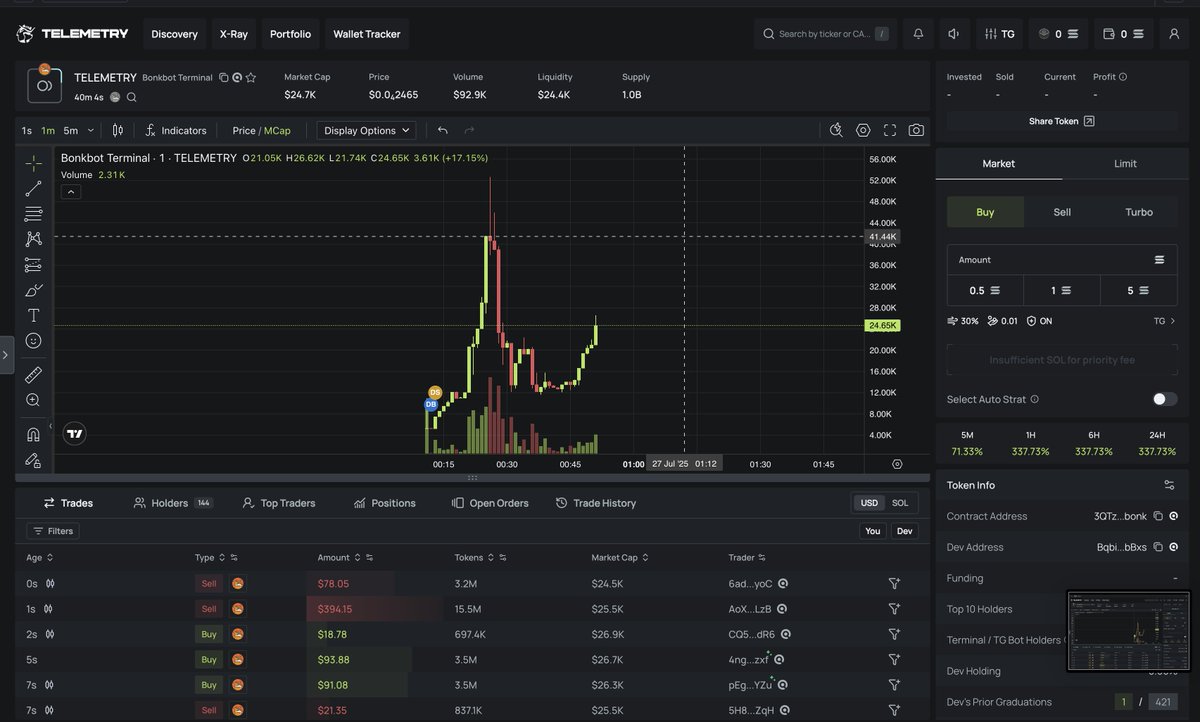Click the speaker sound icon in header
This screenshot has width=1200, height=722.
click(954, 34)
